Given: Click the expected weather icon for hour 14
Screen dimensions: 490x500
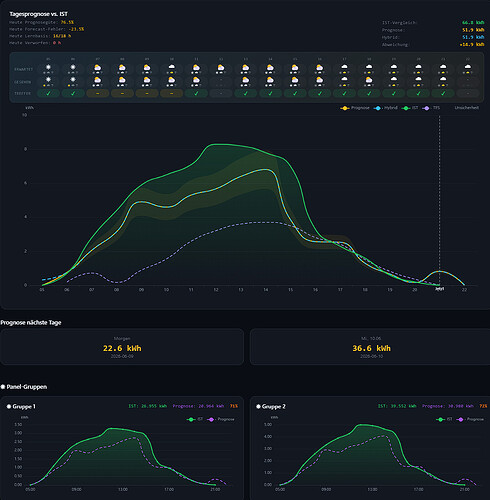Looking at the screenshot, I should coord(270,68).
